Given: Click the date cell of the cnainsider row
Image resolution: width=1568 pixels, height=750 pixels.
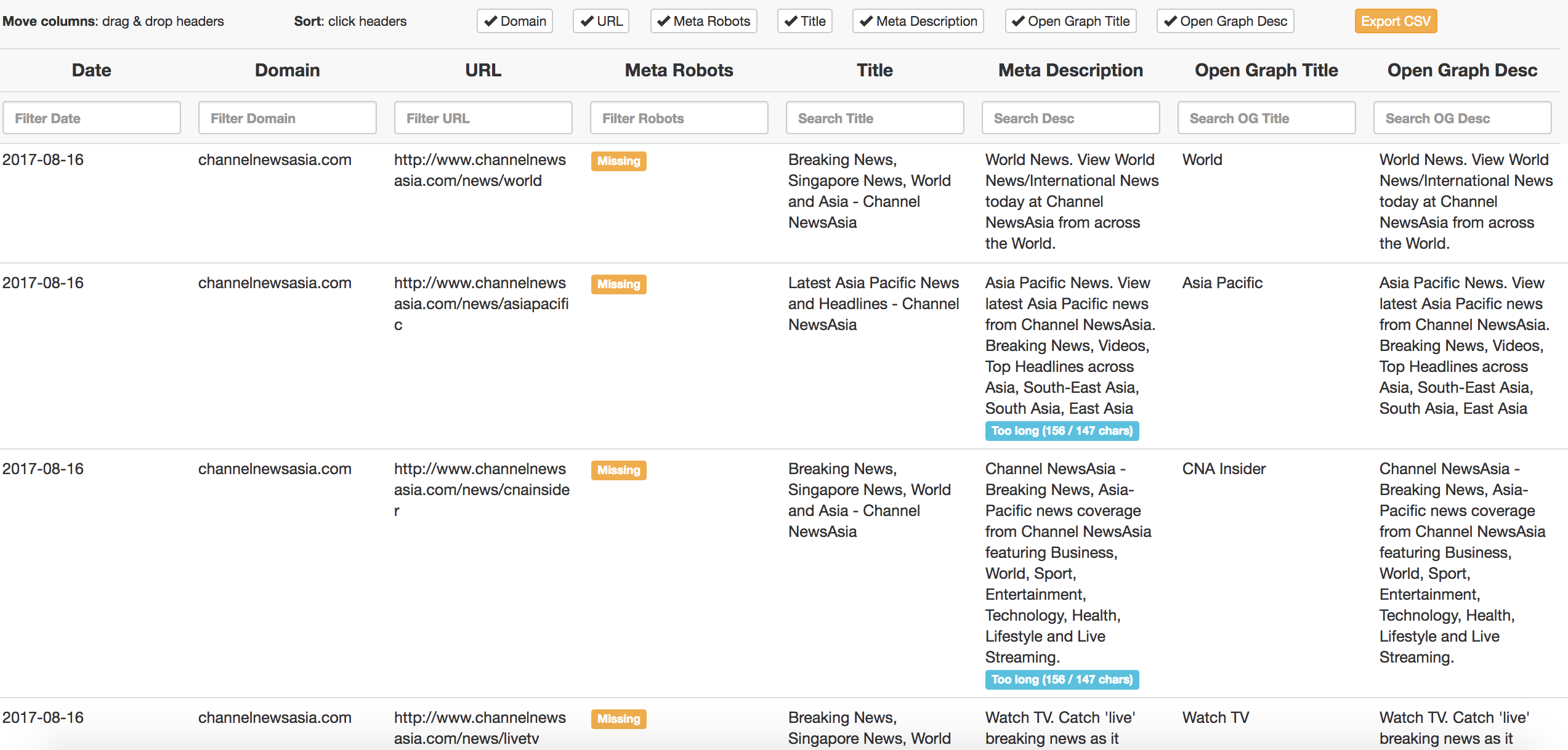Looking at the screenshot, I should pos(43,469).
